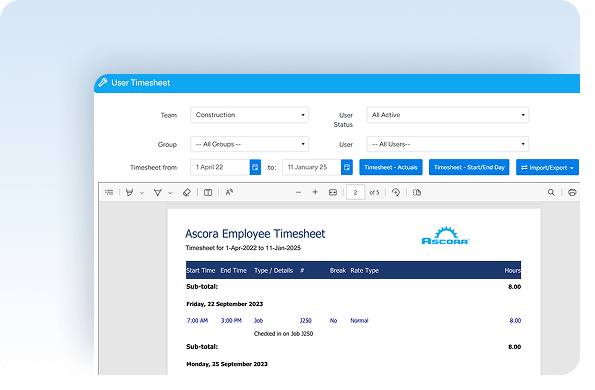Click the 7:00 AM start time entry
Screen dimensions: 595x390
click(197, 321)
